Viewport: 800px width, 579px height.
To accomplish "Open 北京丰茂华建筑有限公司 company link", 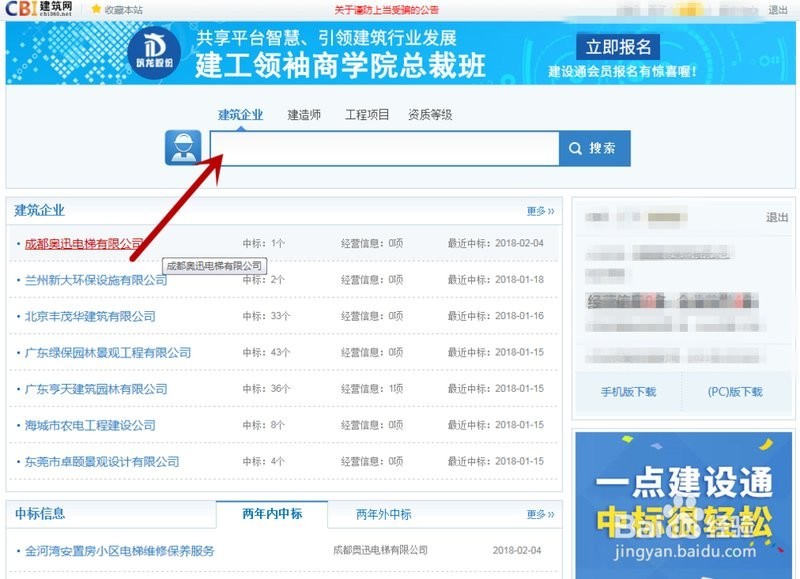I will click(x=90, y=316).
